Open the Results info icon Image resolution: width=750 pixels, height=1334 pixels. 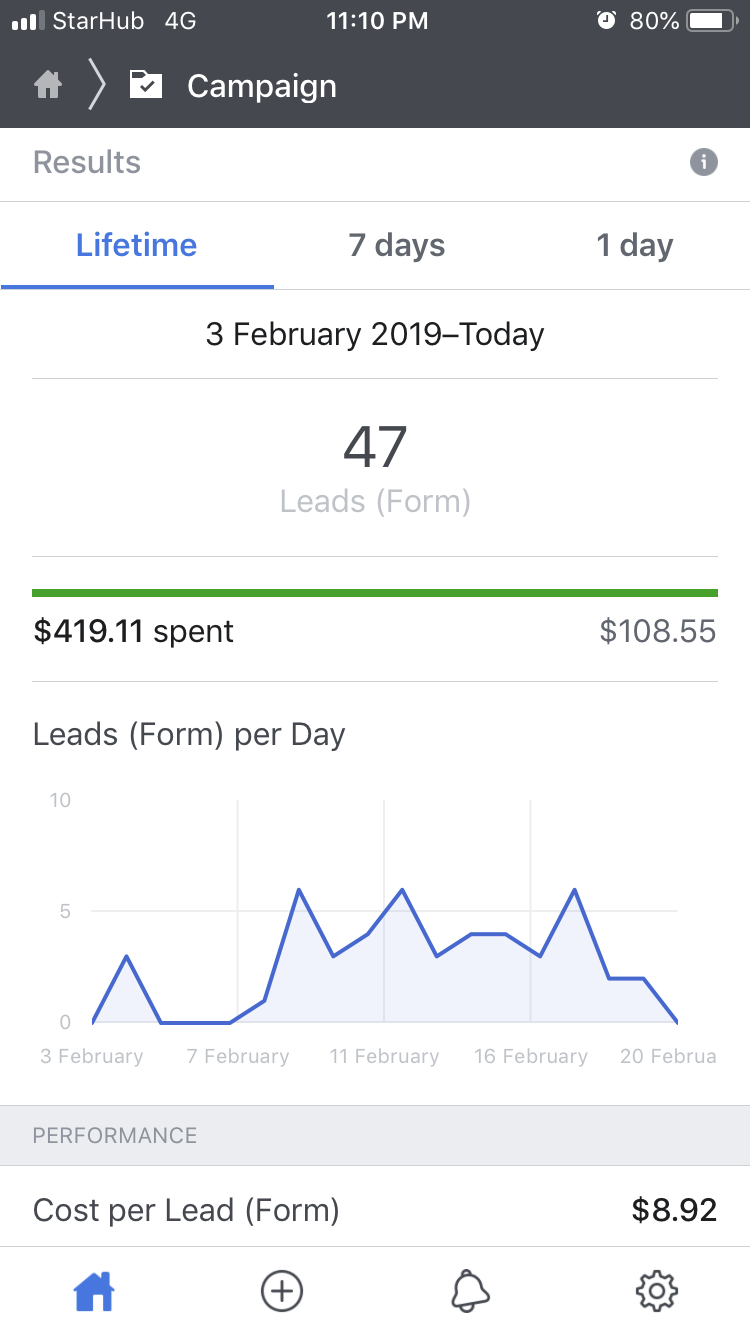(x=704, y=162)
